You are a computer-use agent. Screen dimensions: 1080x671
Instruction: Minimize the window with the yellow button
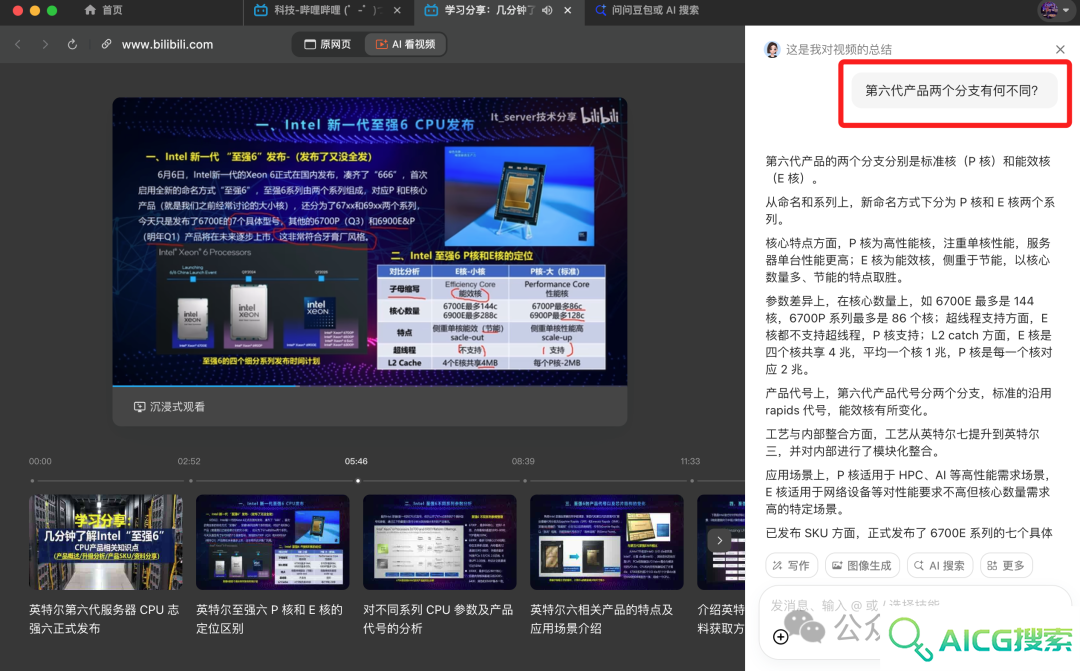coord(34,10)
